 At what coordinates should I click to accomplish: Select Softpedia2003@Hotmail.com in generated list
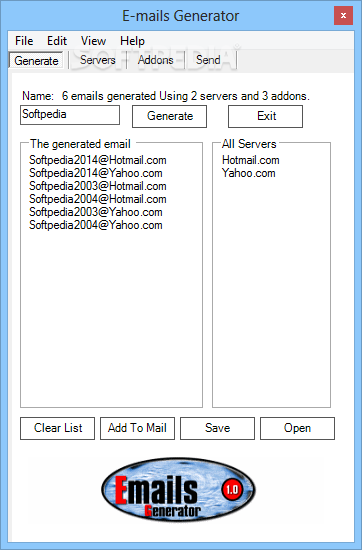(98, 186)
